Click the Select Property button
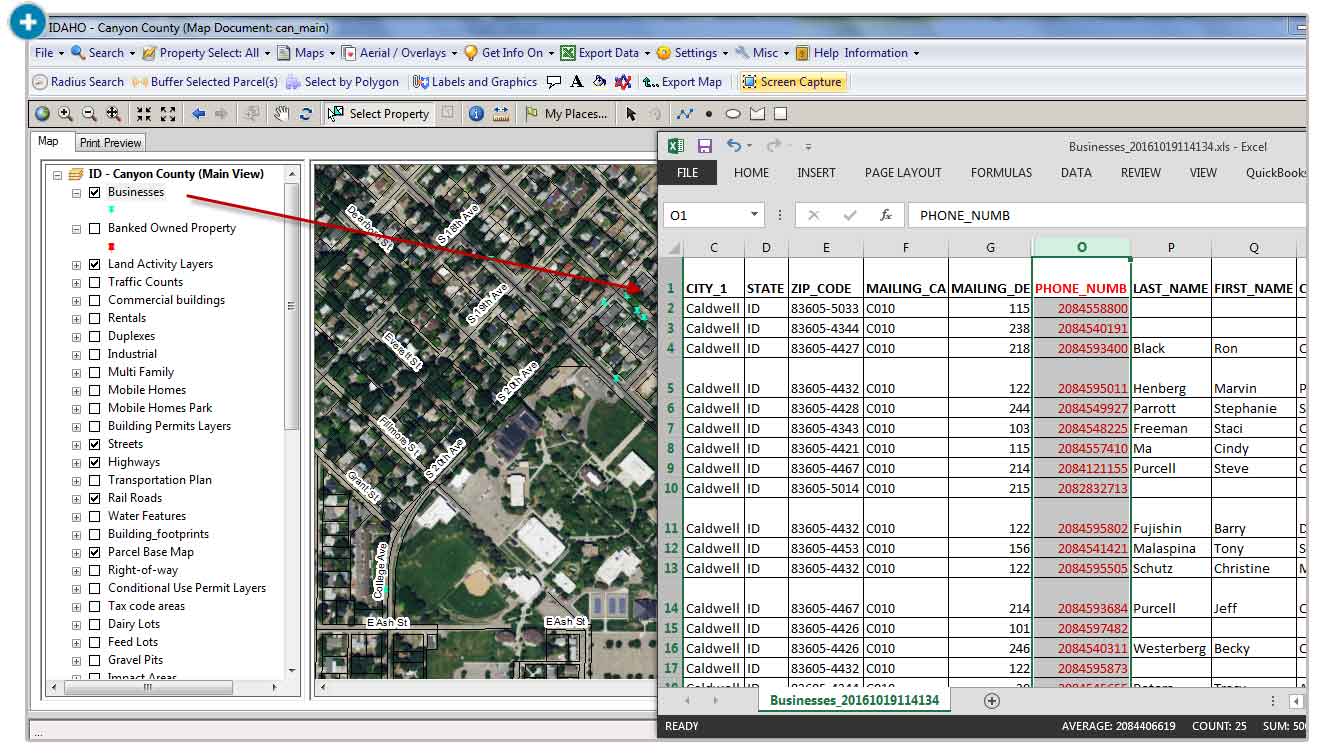The image size is (1334, 755). (x=379, y=114)
